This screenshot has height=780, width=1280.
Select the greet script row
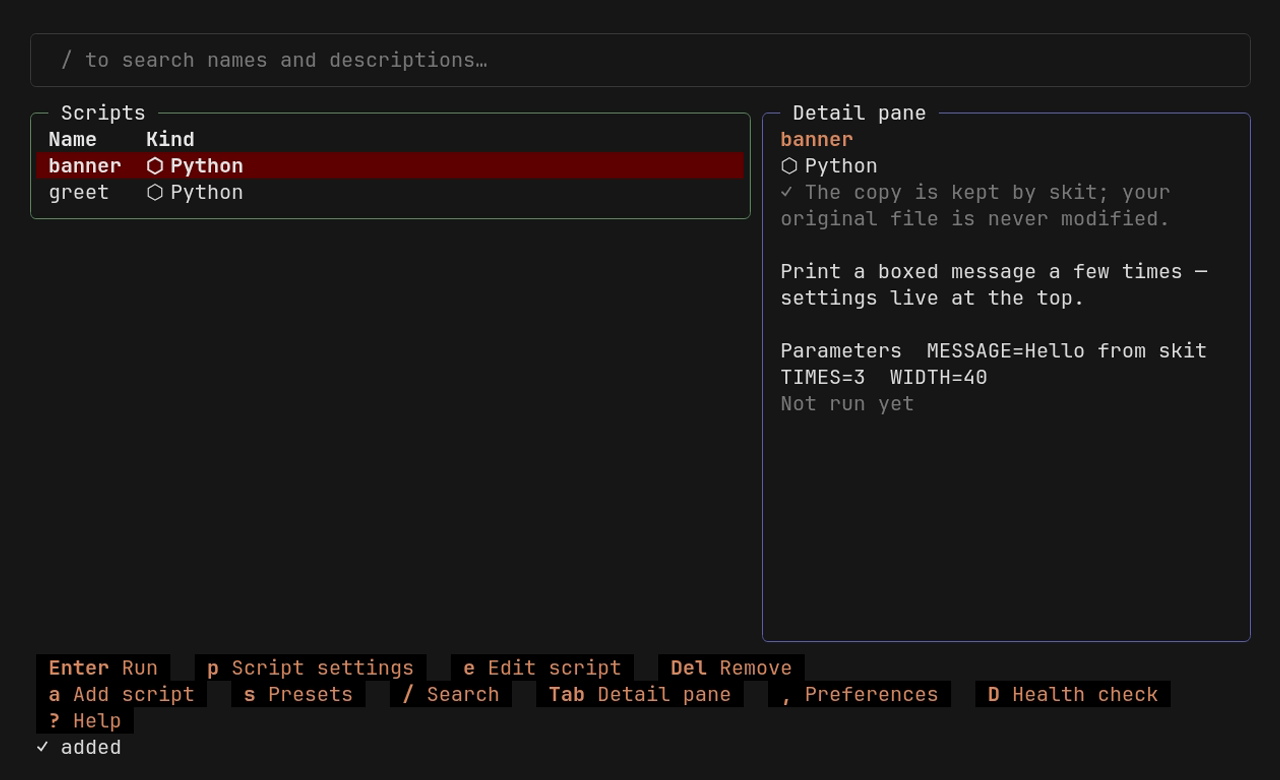(390, 192)
